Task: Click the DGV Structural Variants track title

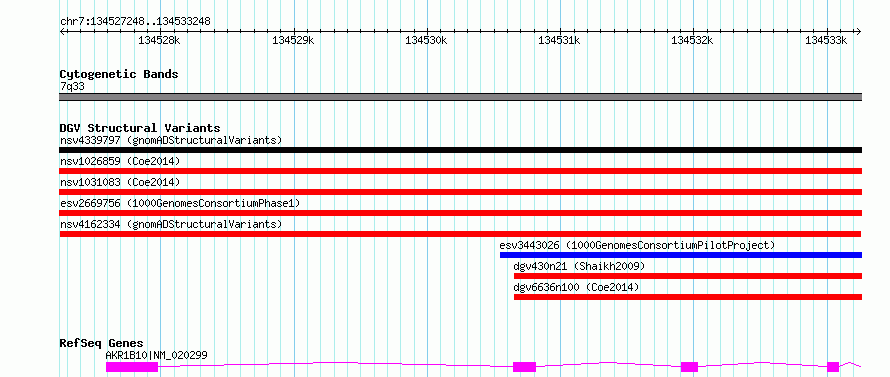Action: 140,128
